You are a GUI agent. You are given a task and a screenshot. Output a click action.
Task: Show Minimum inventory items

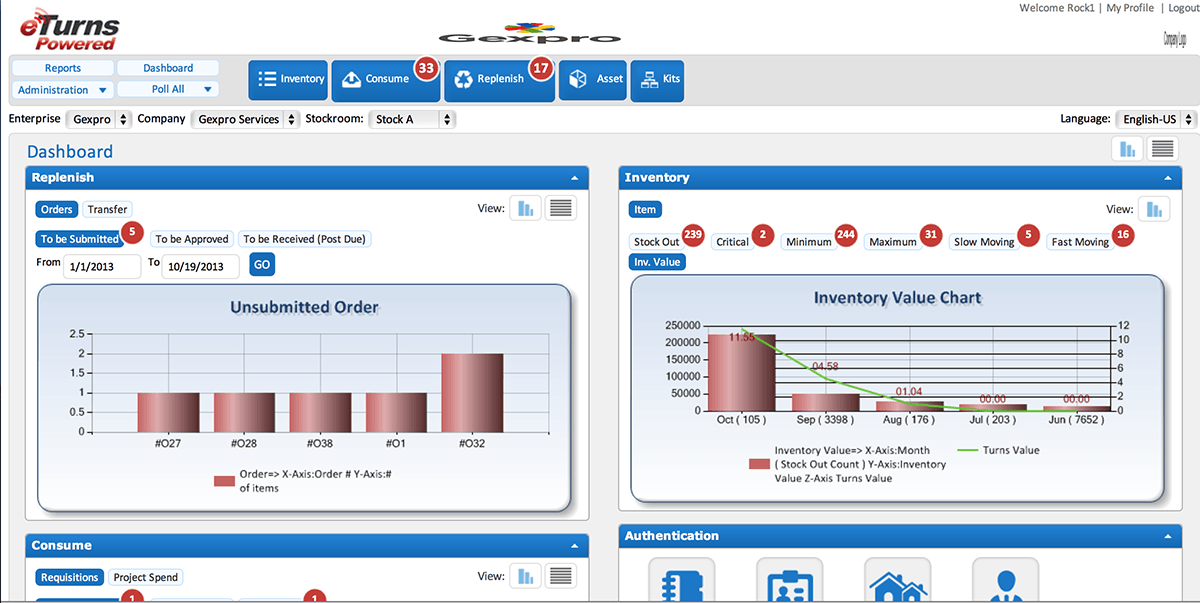[x=808, y=242]
